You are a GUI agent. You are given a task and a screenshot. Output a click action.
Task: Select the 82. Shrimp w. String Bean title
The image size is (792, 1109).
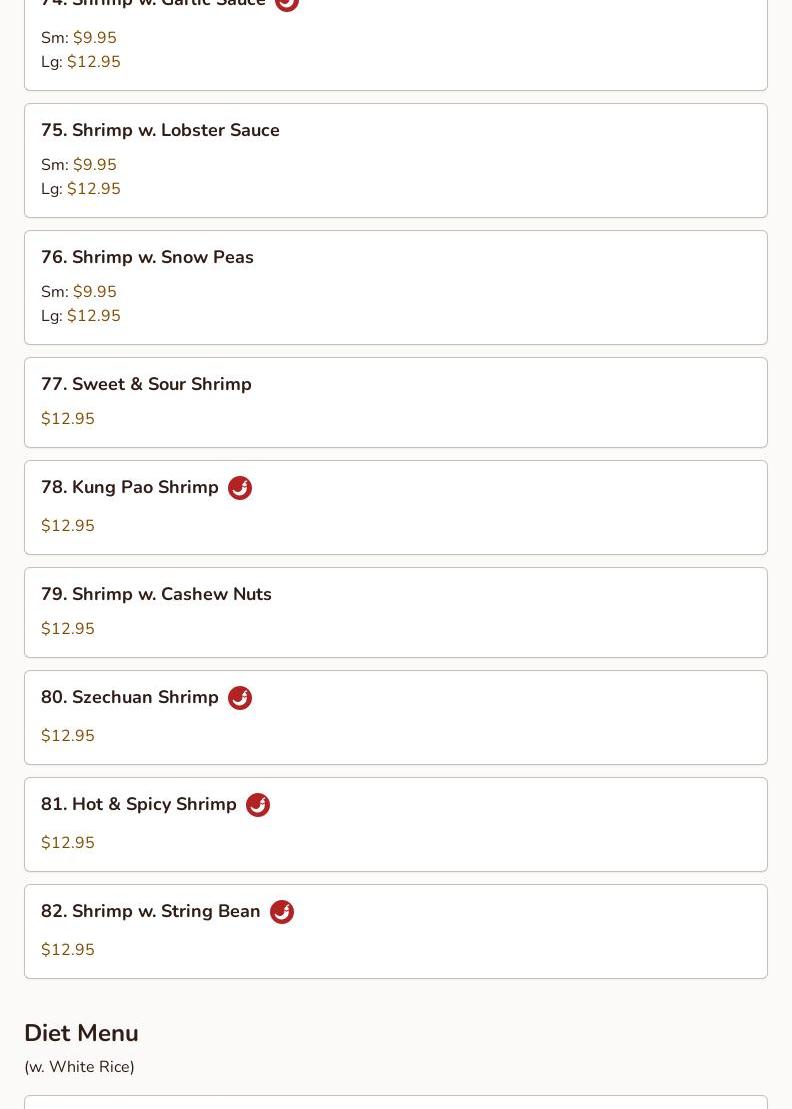pos(151,911)
